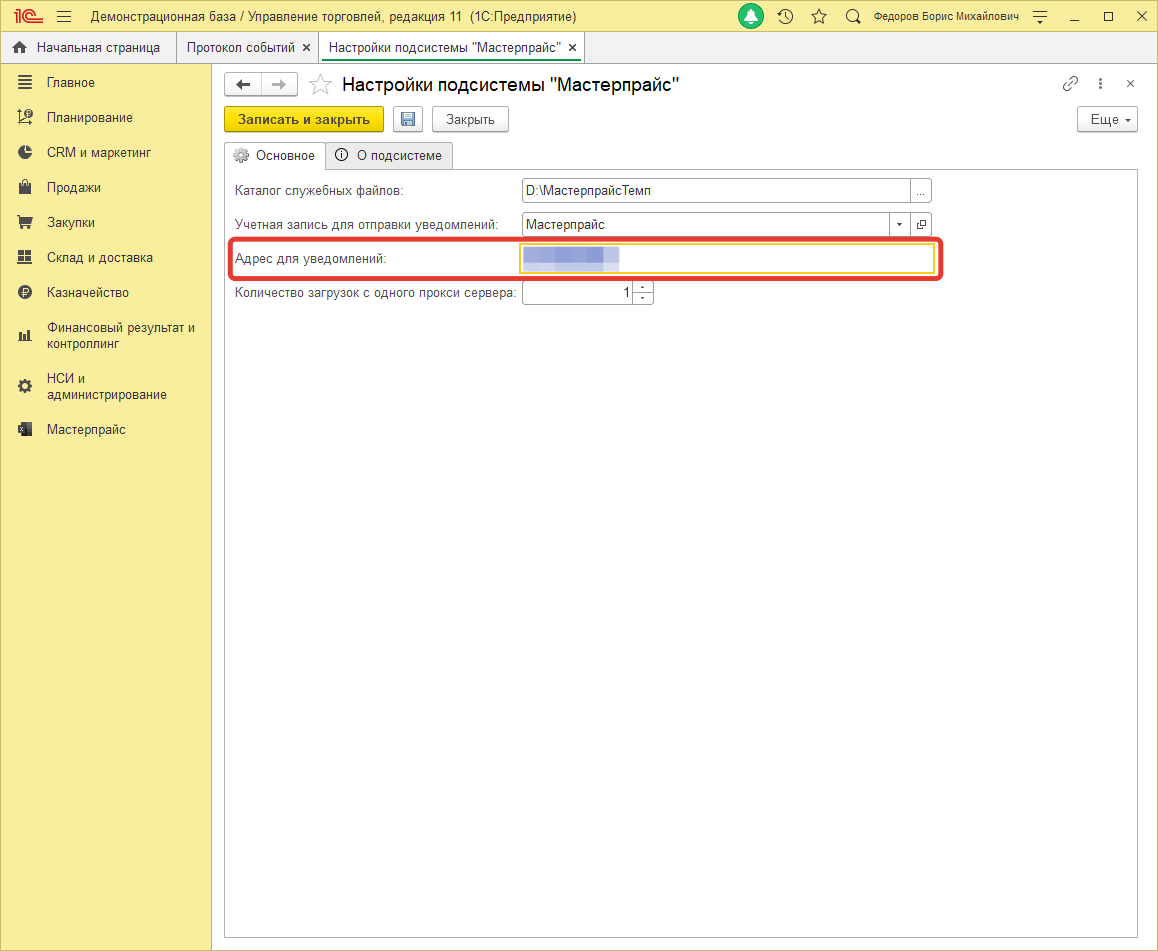Viewport: 1158px width, 951px height.
Task: Open the history clock icon
Action: pyautogui.click(x=785, y=17)
